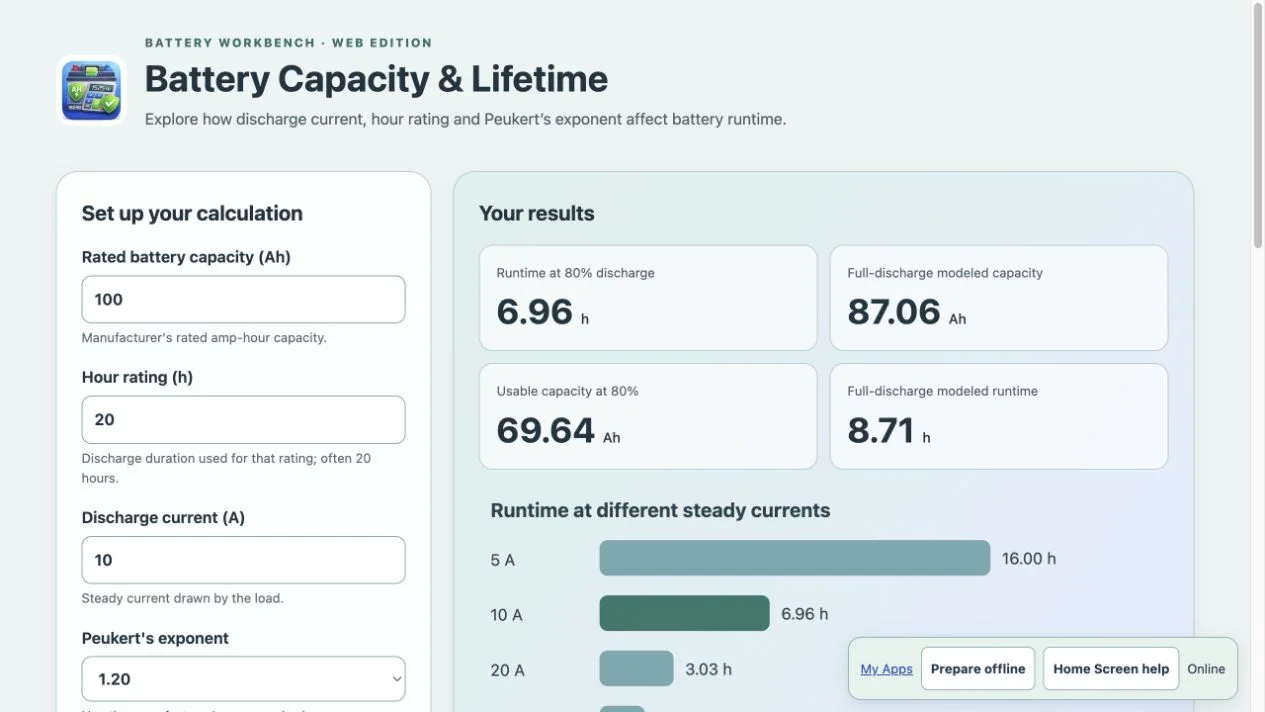Viewport: 1265px width, 712px height.
Task: Click the 16.00 h value label
Action: (x=1029, y=559)
